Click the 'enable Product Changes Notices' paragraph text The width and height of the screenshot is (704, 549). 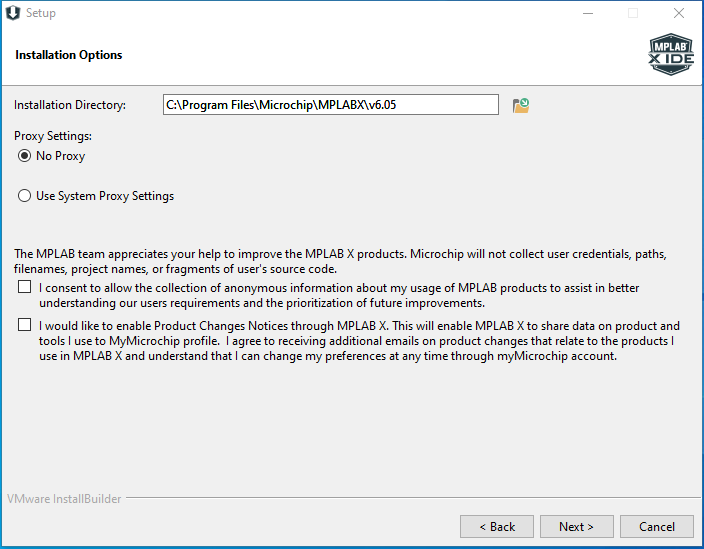point(359,341)
